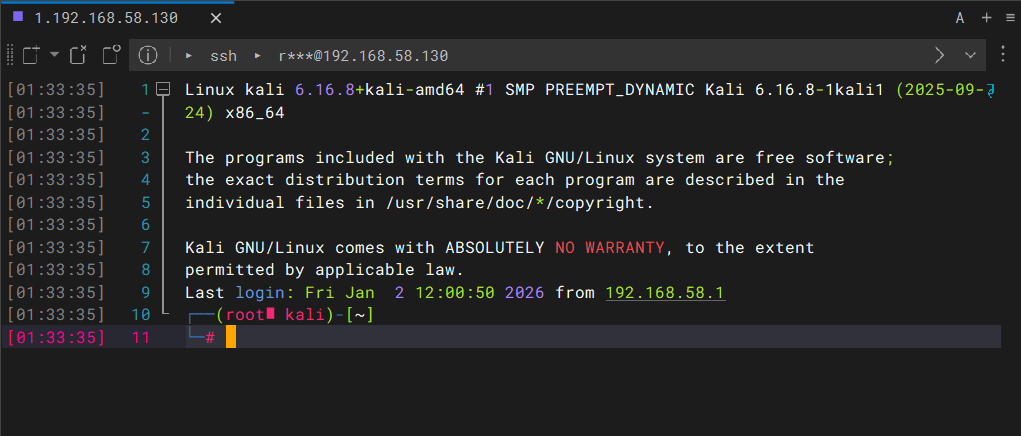Click the 192.168.58.1 underlined IP link
The height and width of the screenshot is (436, 1021).
coord(665,293)
